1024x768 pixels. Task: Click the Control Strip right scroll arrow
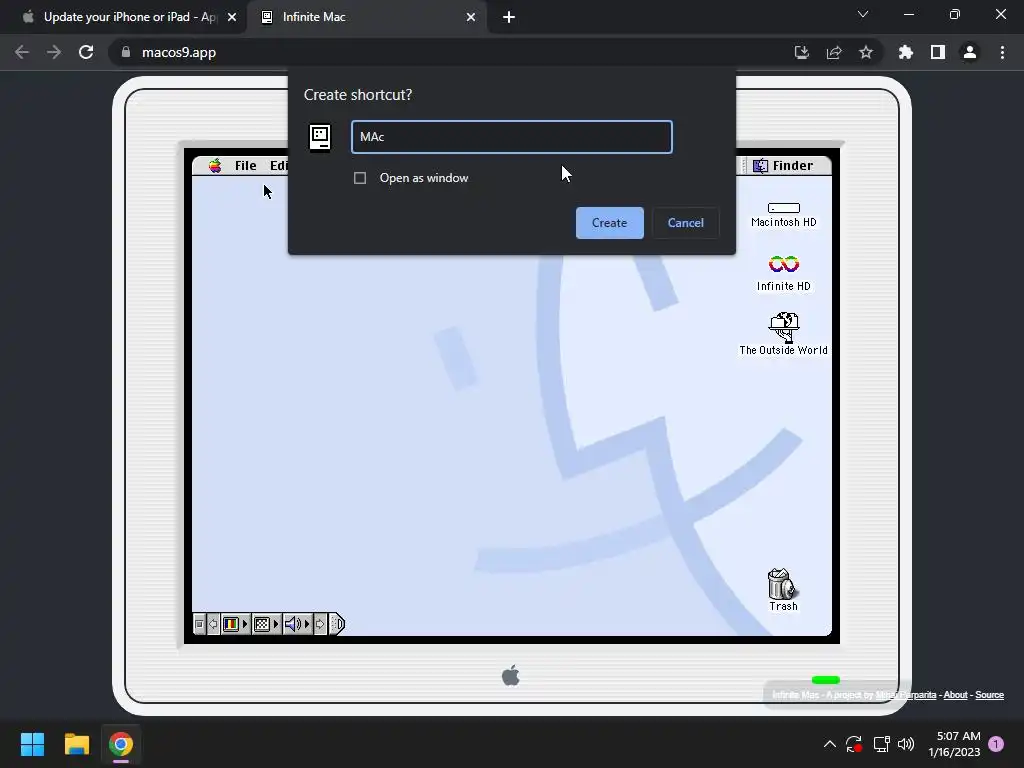tap(320, 624)
